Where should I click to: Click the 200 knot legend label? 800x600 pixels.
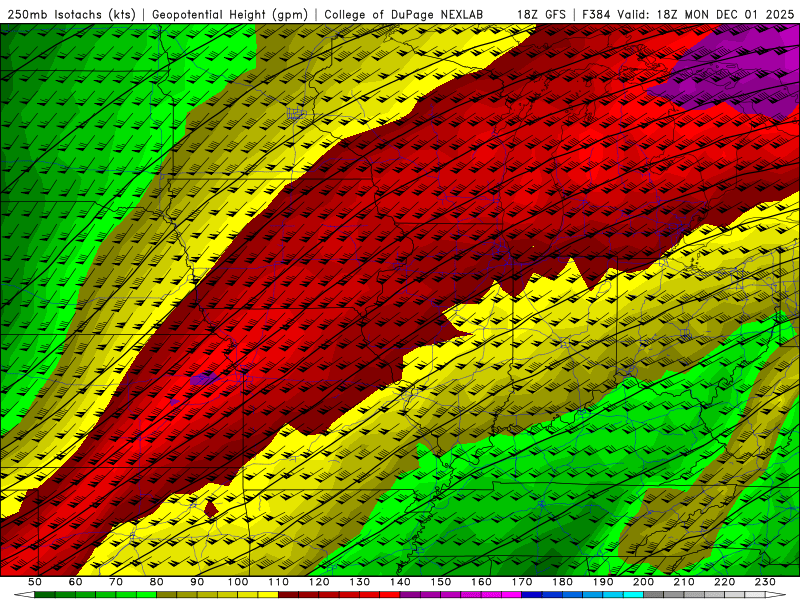pos(643,582)
